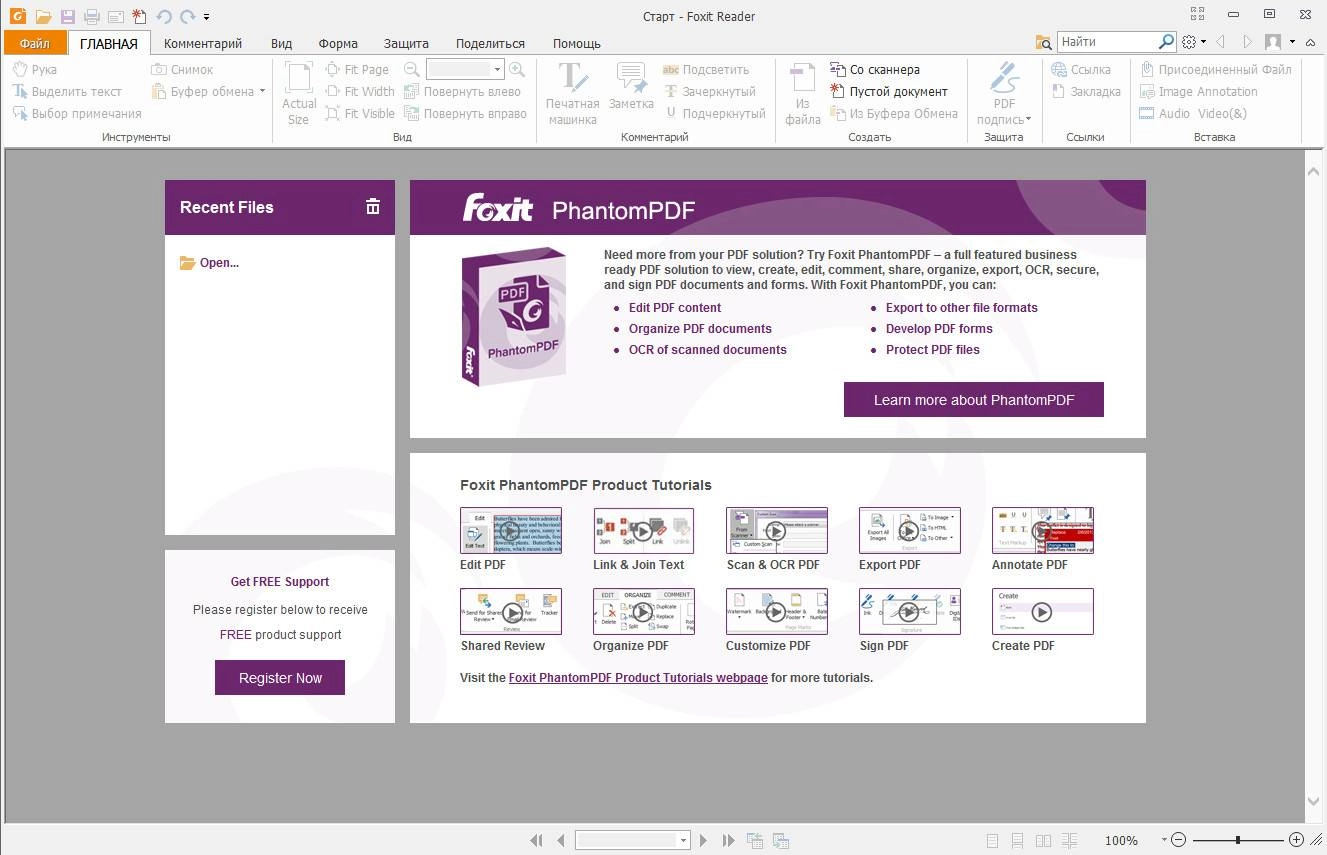The height and width of the screenshot is (855, 1327).
Task: Redo the last action
Action: click(x=187, y=16)
